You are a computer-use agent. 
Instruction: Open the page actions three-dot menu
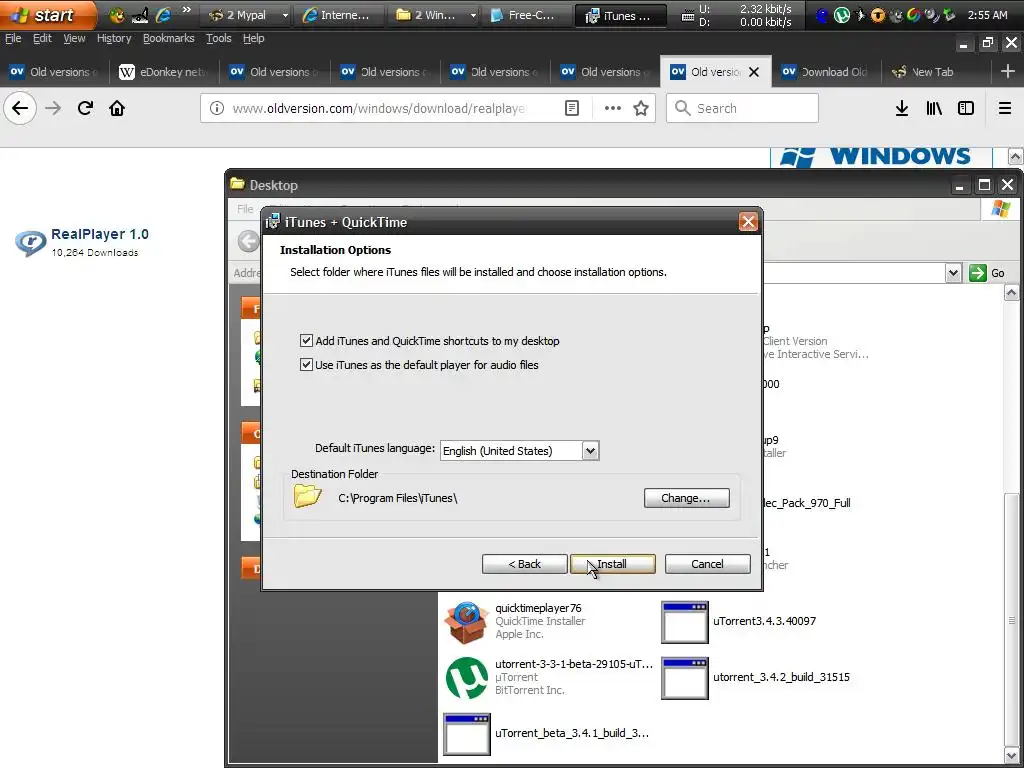613,108
